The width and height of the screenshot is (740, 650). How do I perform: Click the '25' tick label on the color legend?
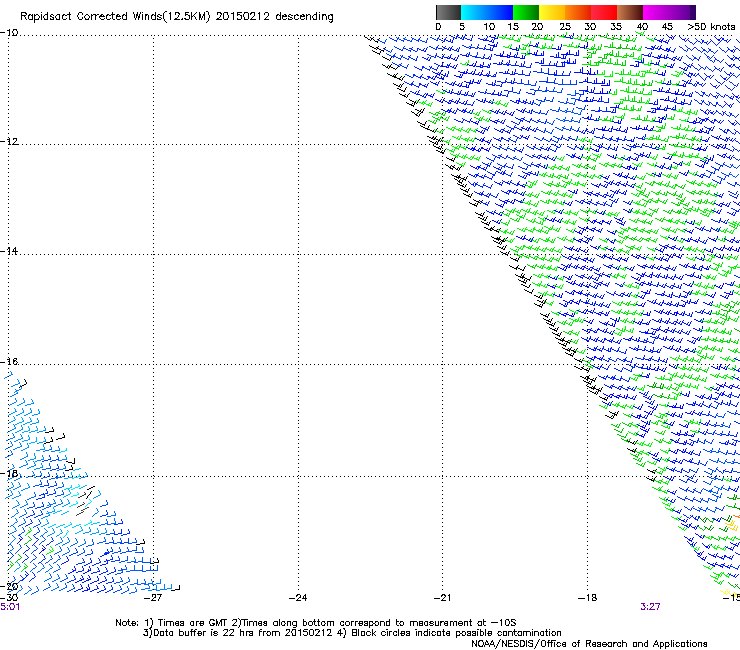click(x=565, y=27)
